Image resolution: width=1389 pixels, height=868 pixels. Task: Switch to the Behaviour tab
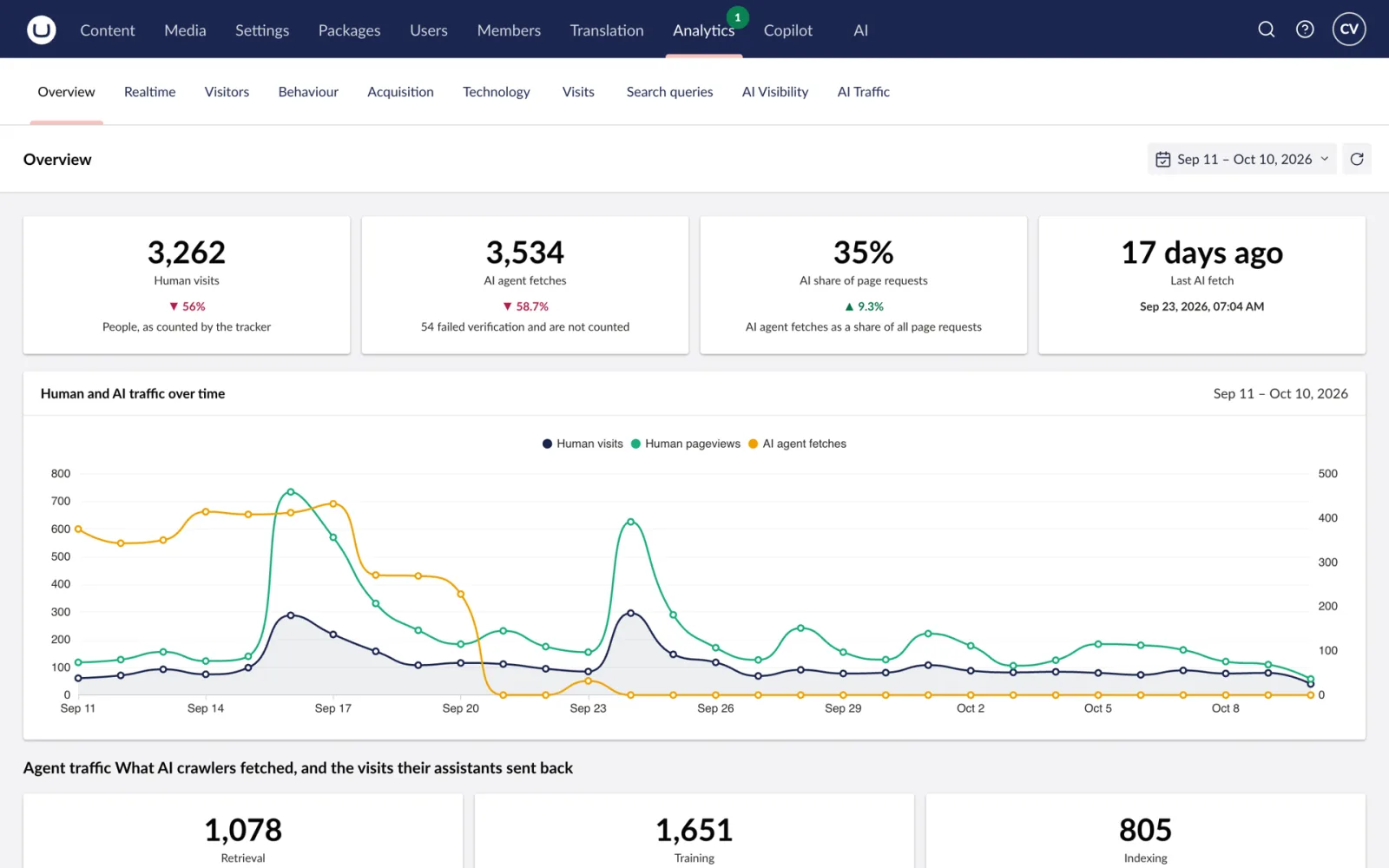308,92
